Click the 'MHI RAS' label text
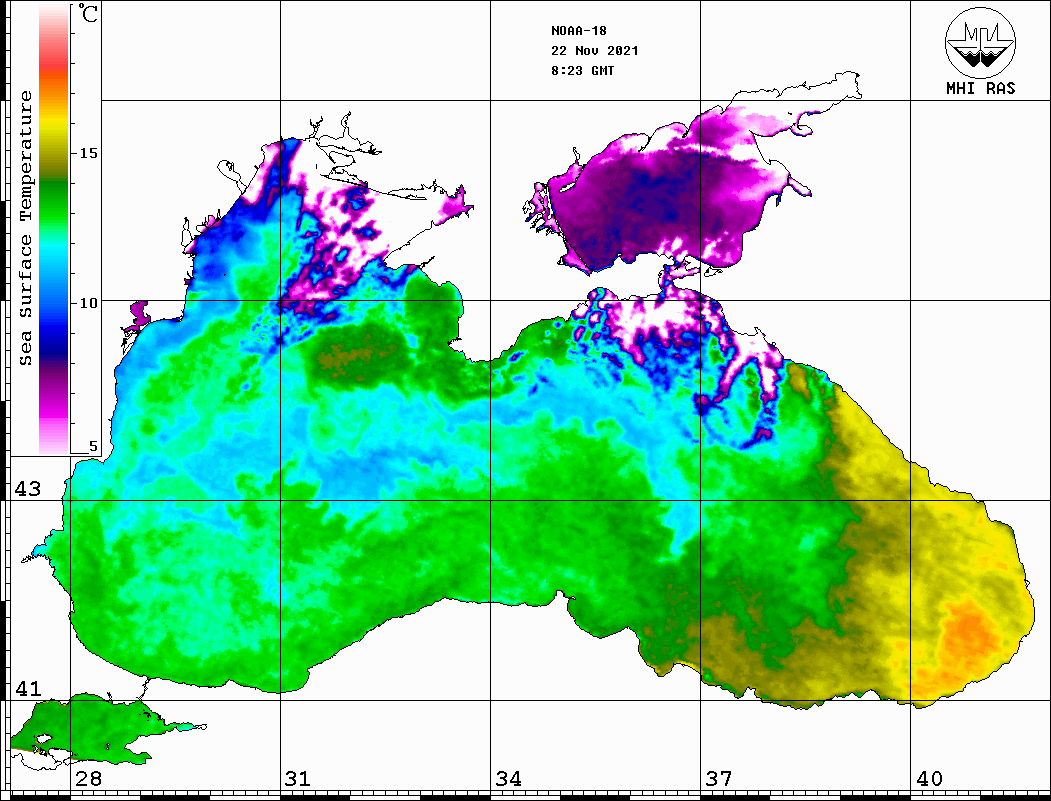Viewport: 1051px width, 801px height. (x=980, y=88)
